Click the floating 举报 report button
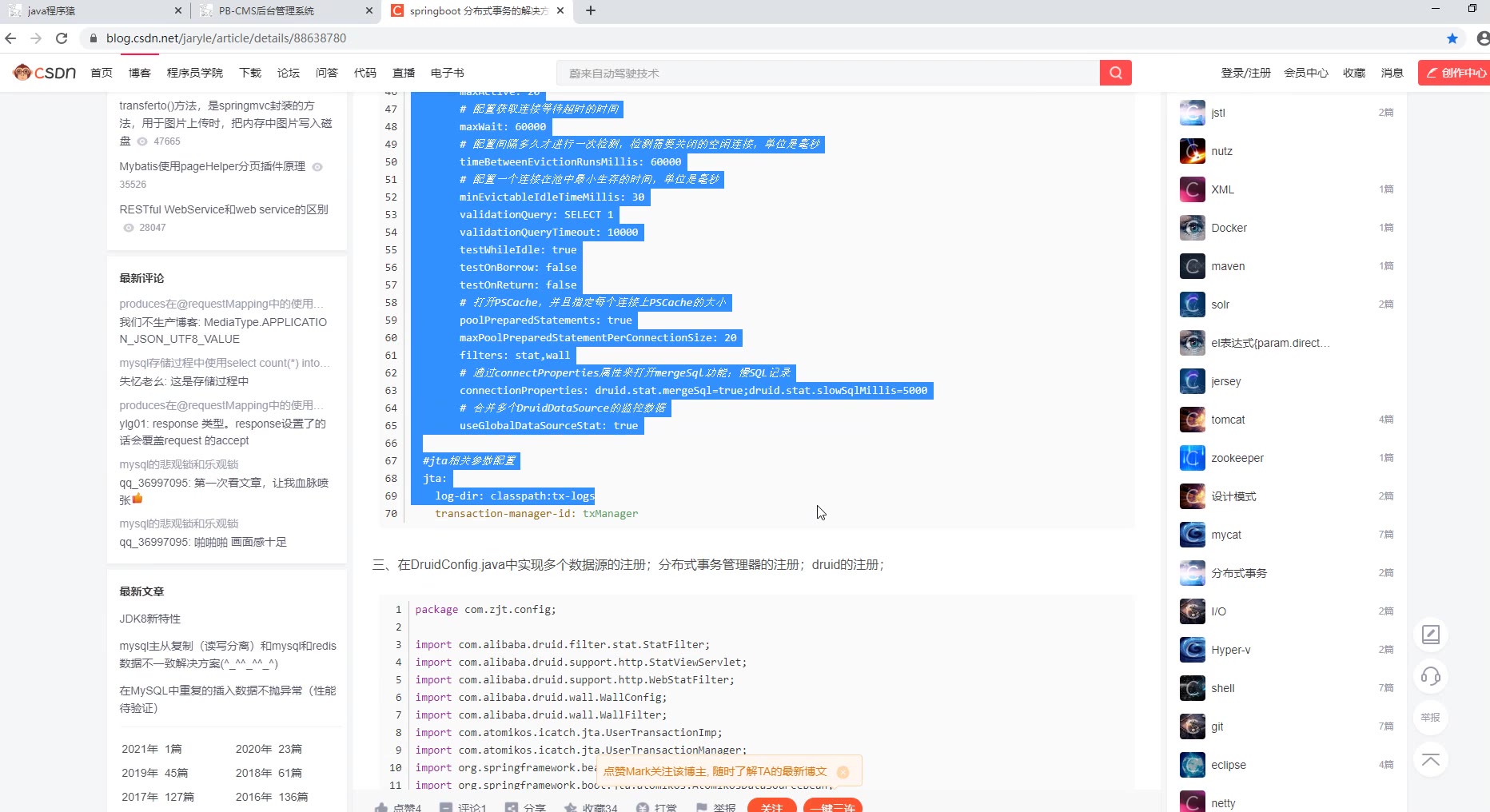The image size is (1490, 812). tap(1431, 718)
